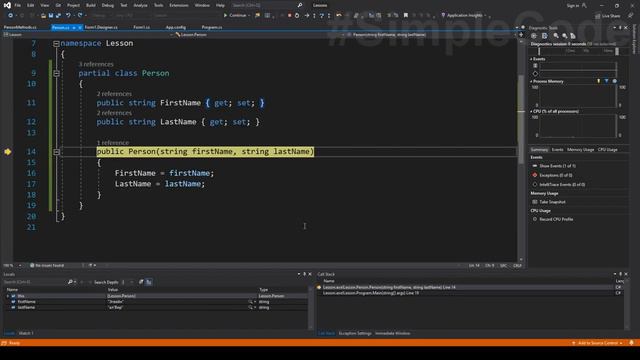The width and height of the screenshot is (640, 360).
Task: Open the Continue button dropdown arrow
Action: coord(249,16)
